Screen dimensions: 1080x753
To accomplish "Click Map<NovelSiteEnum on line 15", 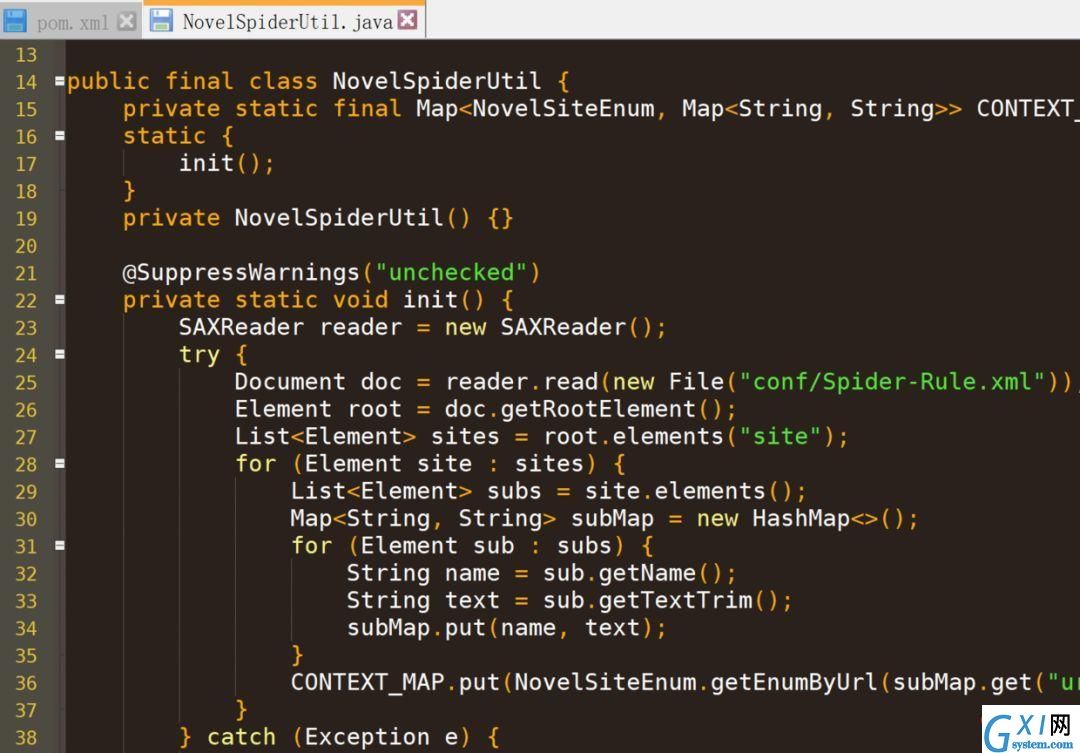I will (535, 109).
